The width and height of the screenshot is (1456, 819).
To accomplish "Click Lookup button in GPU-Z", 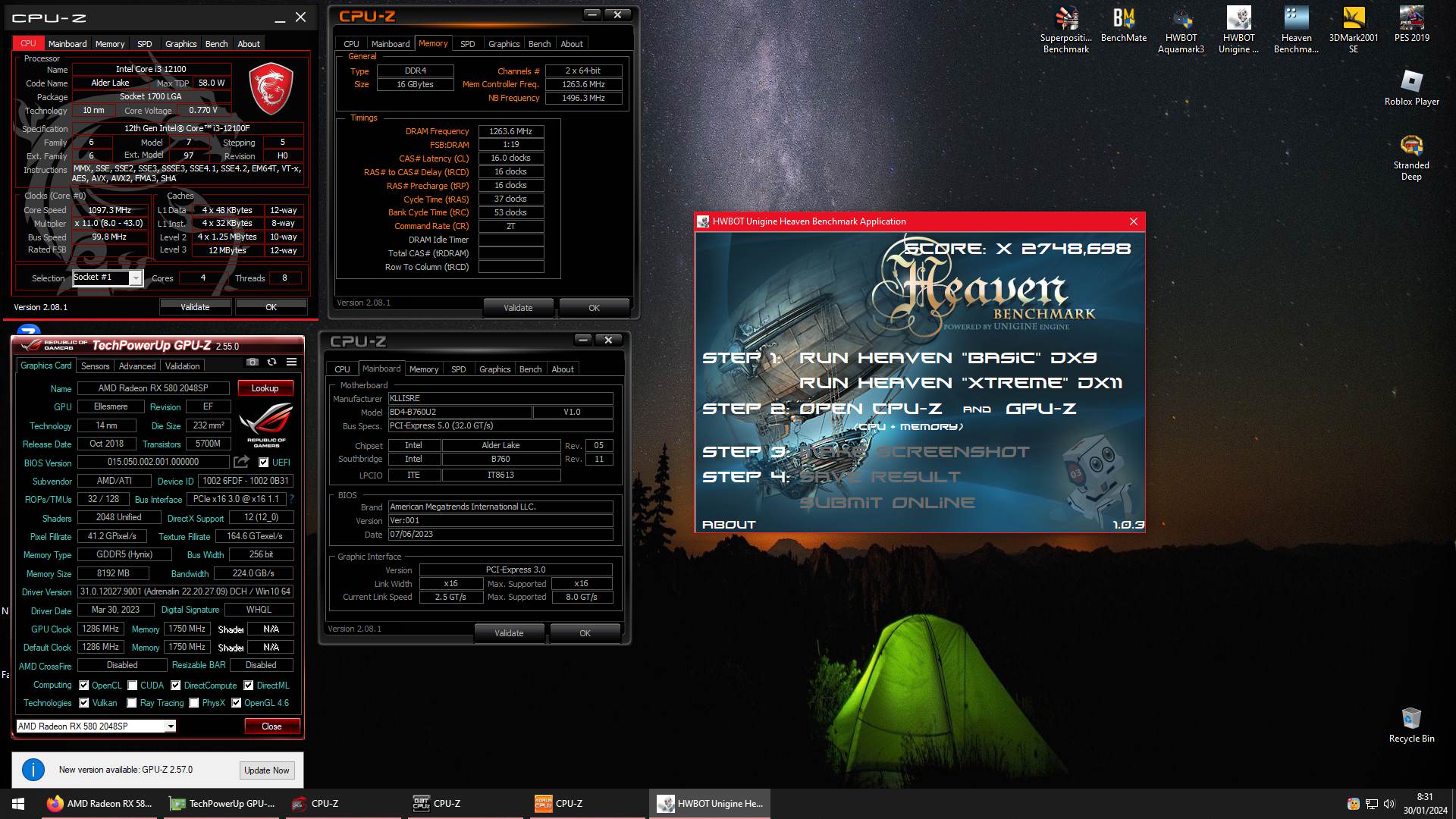I will pos(265,388).
